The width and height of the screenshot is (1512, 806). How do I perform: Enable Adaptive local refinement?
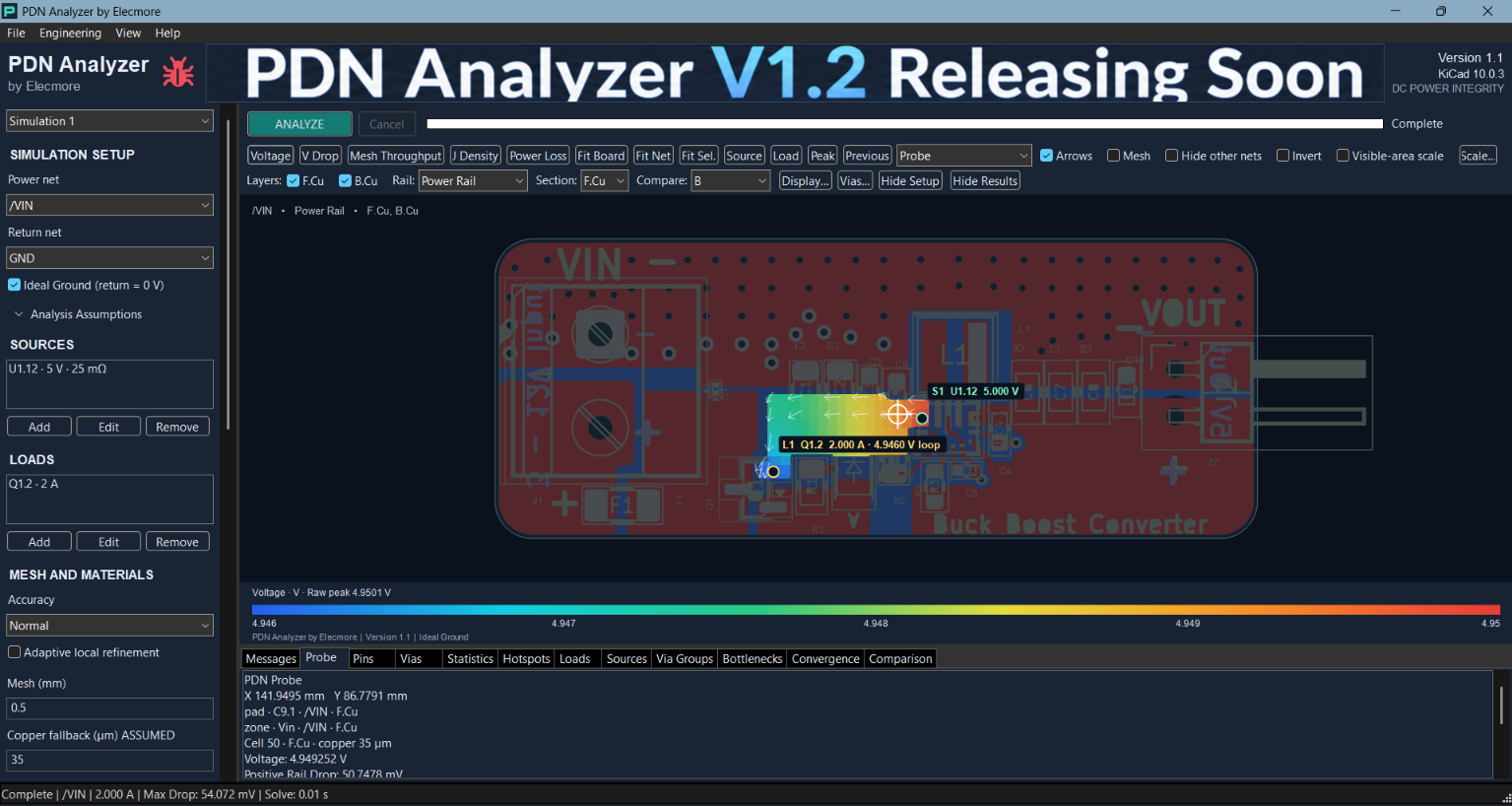tap(15, 652)
